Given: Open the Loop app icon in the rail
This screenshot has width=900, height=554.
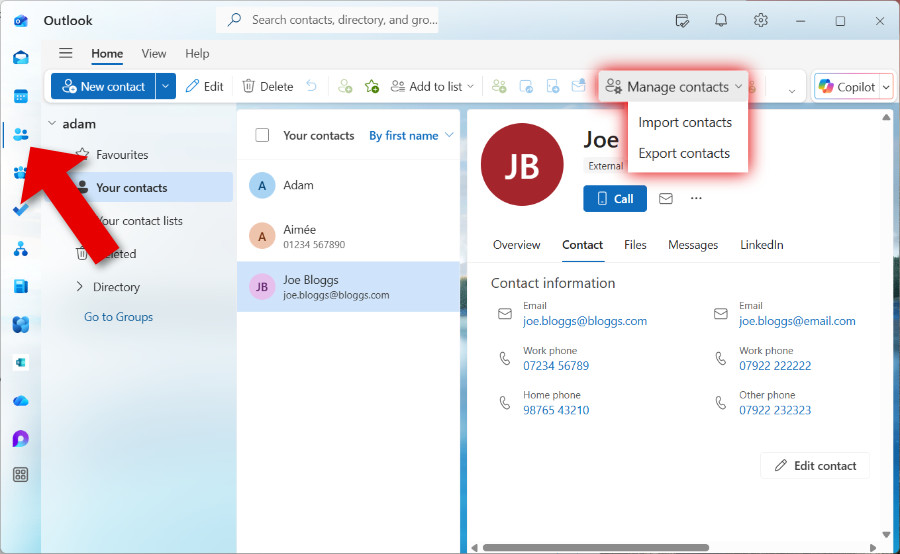Looking at the screenshot, I should click(x=21, y=439).
